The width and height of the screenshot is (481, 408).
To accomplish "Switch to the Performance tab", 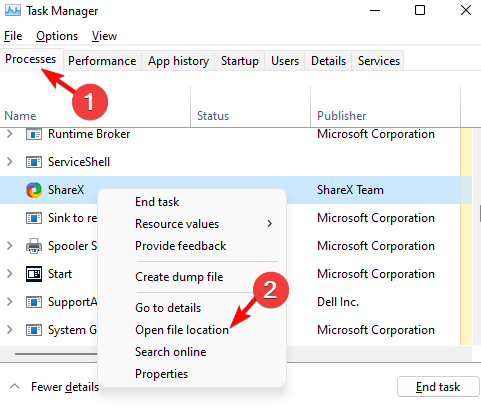I will [102, 61].
